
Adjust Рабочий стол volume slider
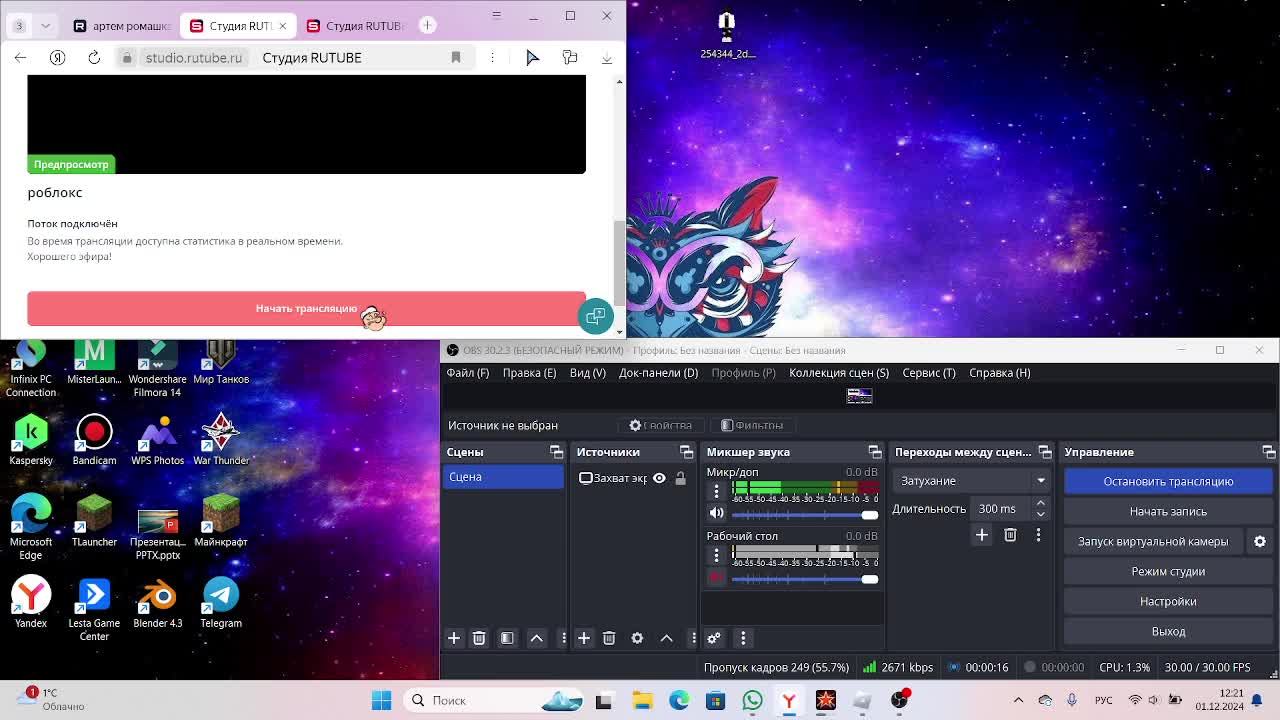click(x=805, y=578)
